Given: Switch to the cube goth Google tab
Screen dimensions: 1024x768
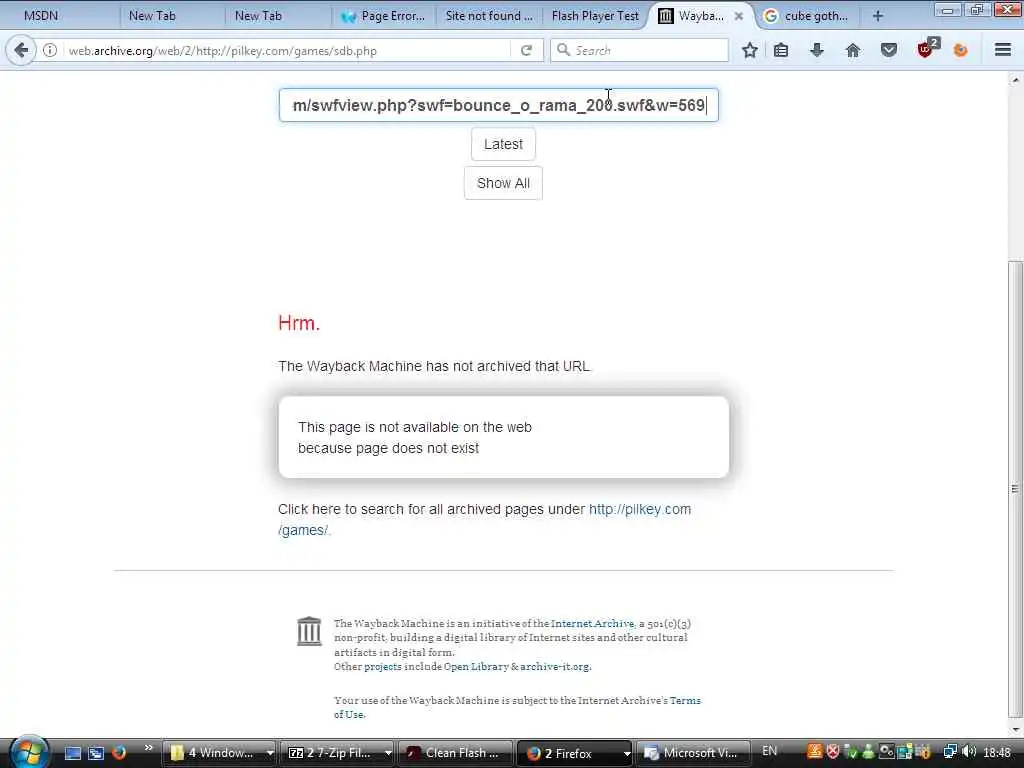Looking at the screenshot, I should coord(807,16).
